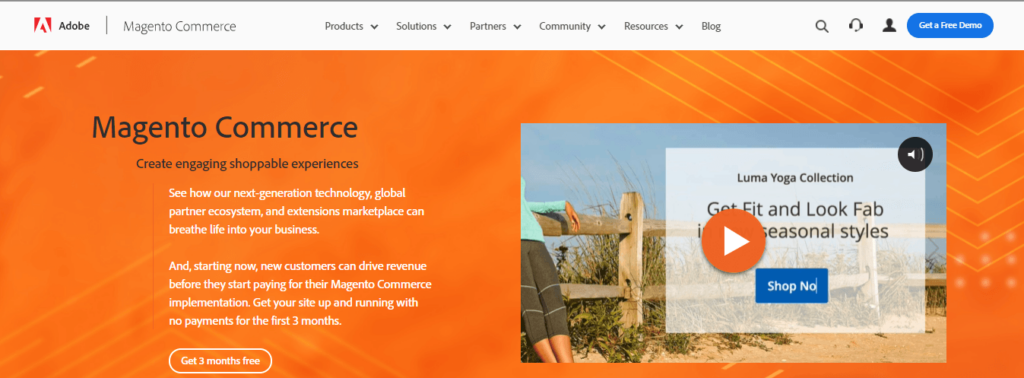Open the Solutions menu label

[416, 26]
